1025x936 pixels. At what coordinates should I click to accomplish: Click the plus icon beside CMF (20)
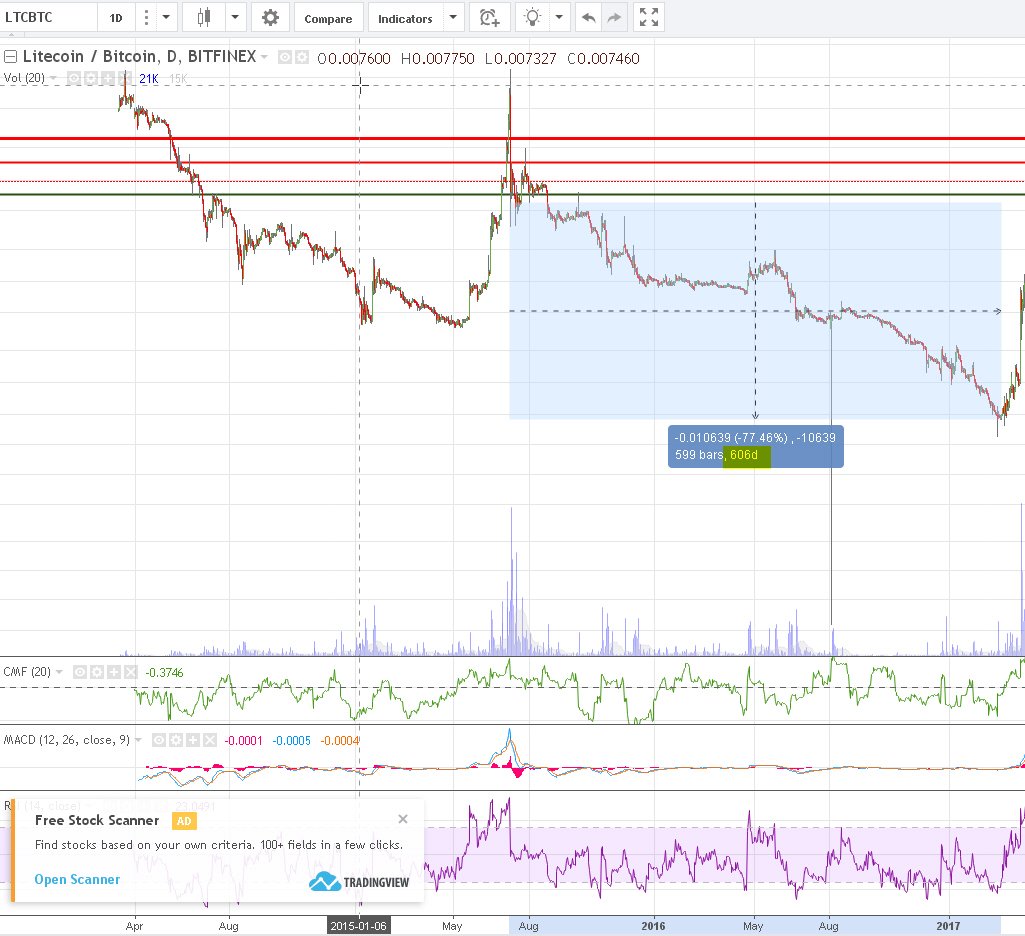[114, 672]
